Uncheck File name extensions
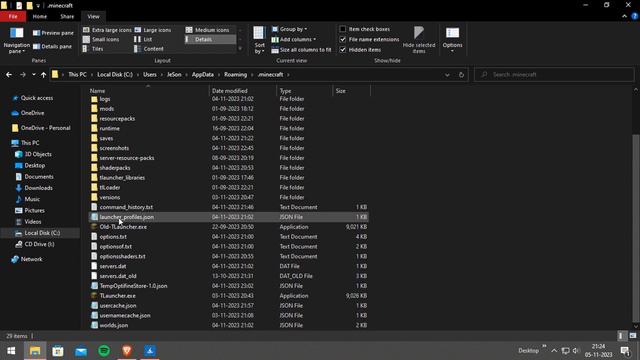This screenshot has height=360, width=640. pyautogui.click(x=343, y=39)
